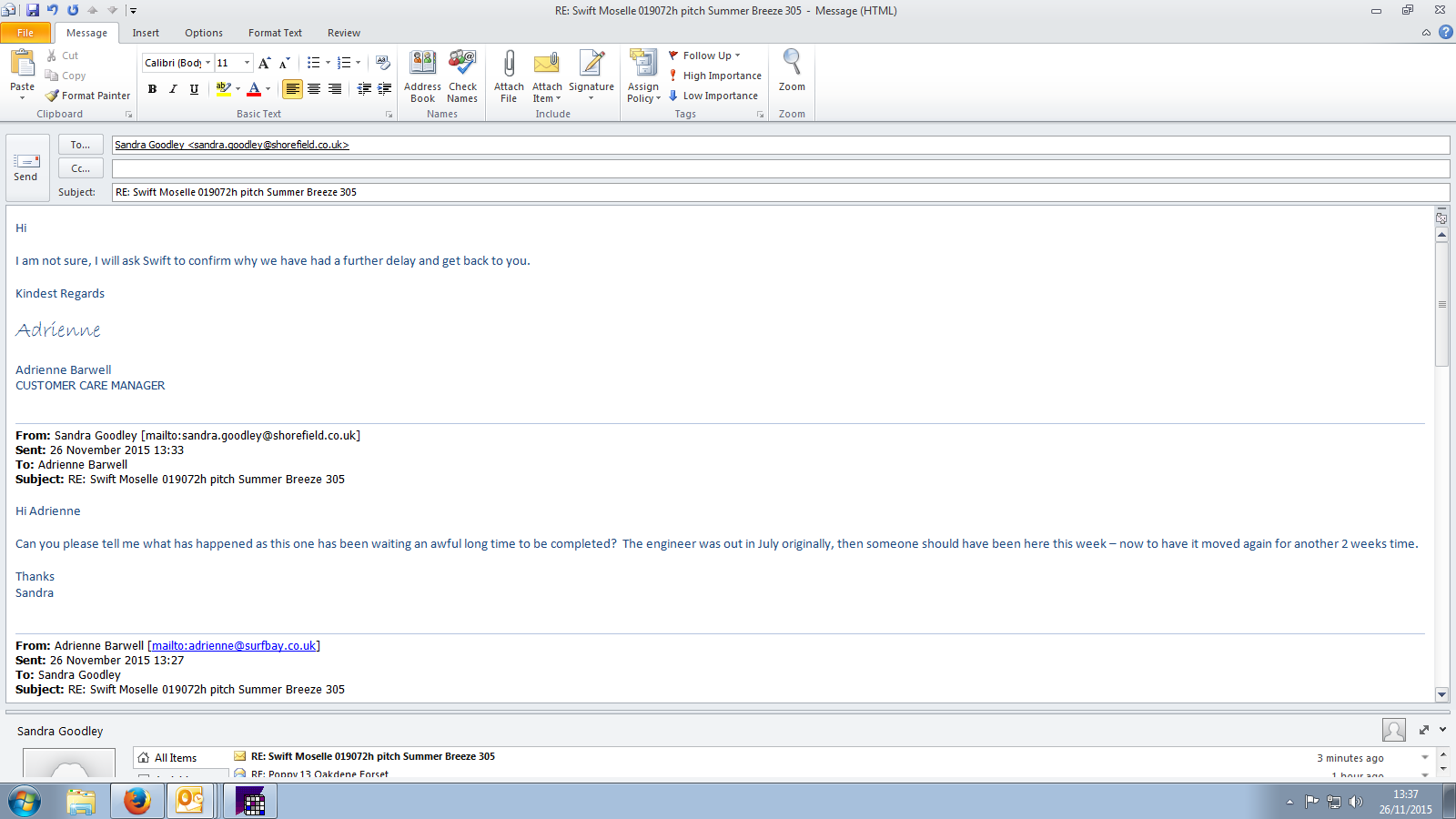Click the Format Painter tool
Image resolution: width=1456 pixels, height=819 pixels.
pyautogui.click(x=88, y=96)
